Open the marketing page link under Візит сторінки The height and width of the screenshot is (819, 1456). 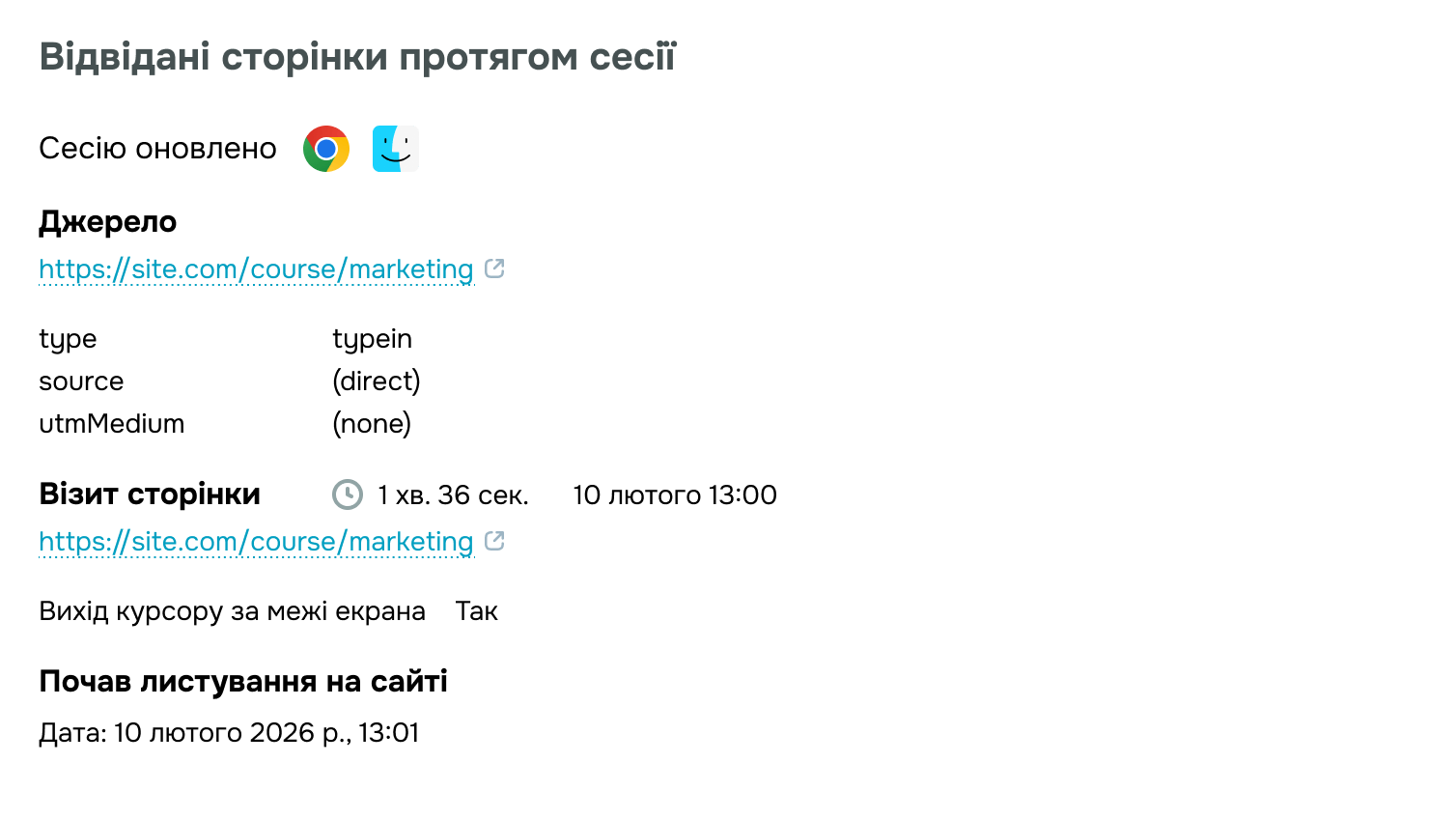[255, 541]
